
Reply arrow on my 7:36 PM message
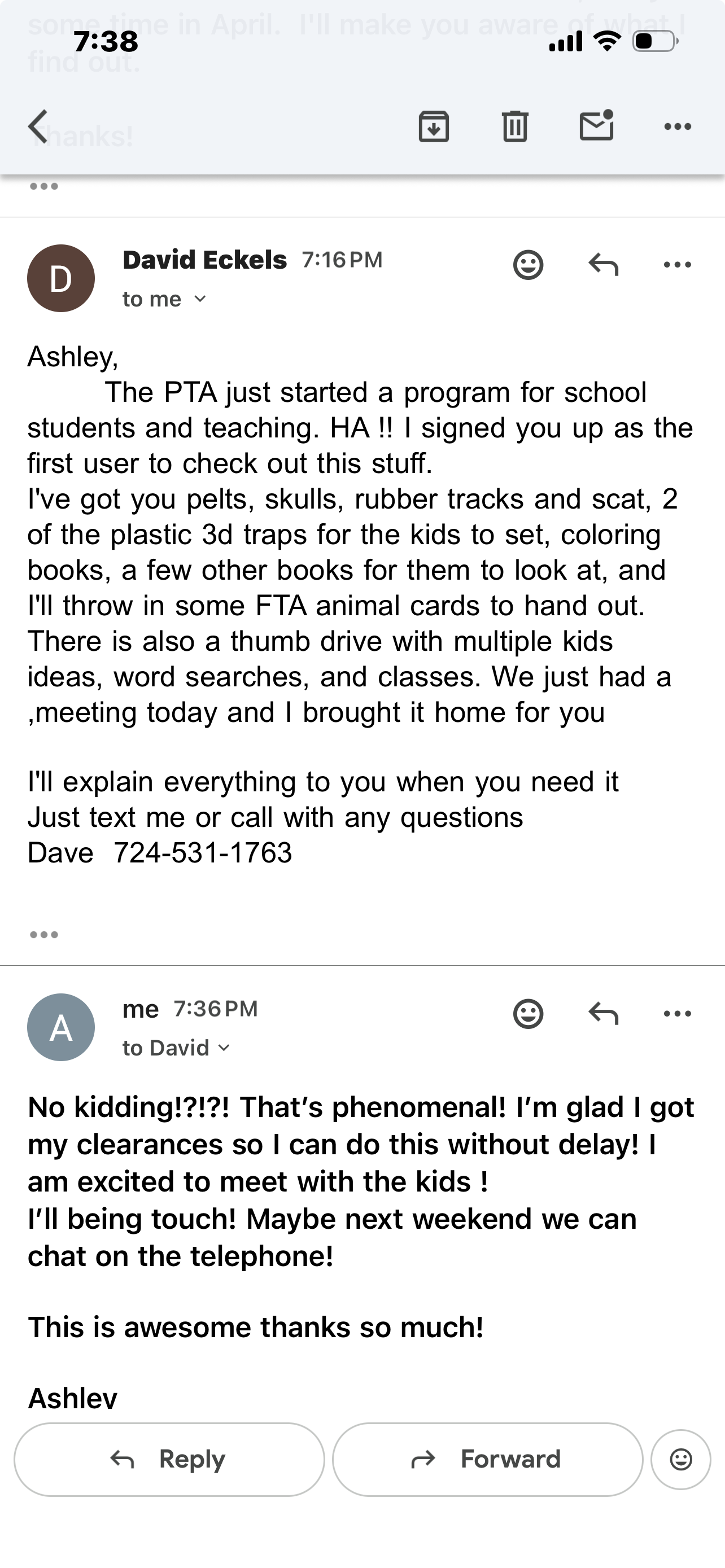[x=603, y=1014]
